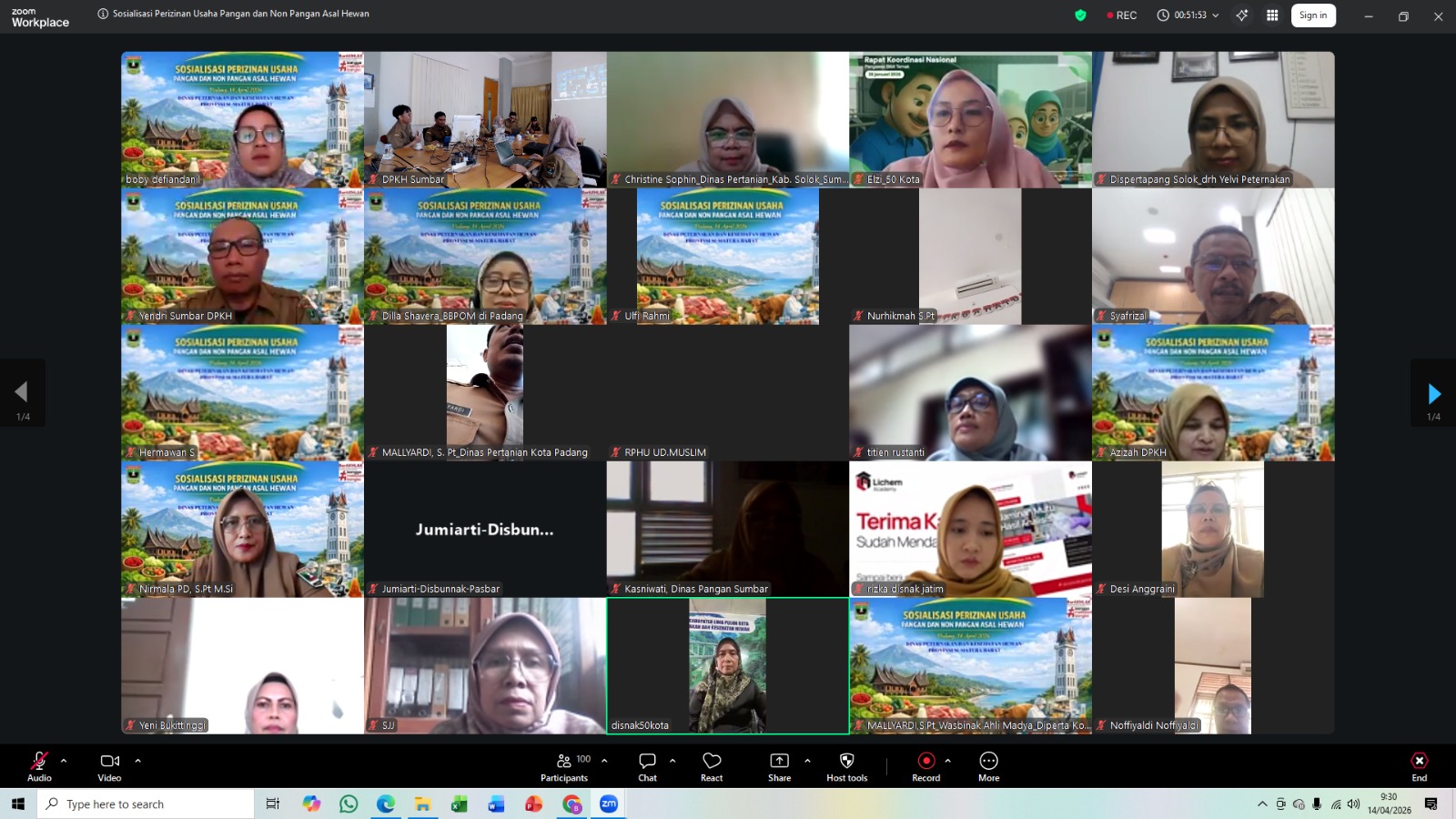Open the More options menu
This screenshot has height=819, width=1456.
pos(988,765)
